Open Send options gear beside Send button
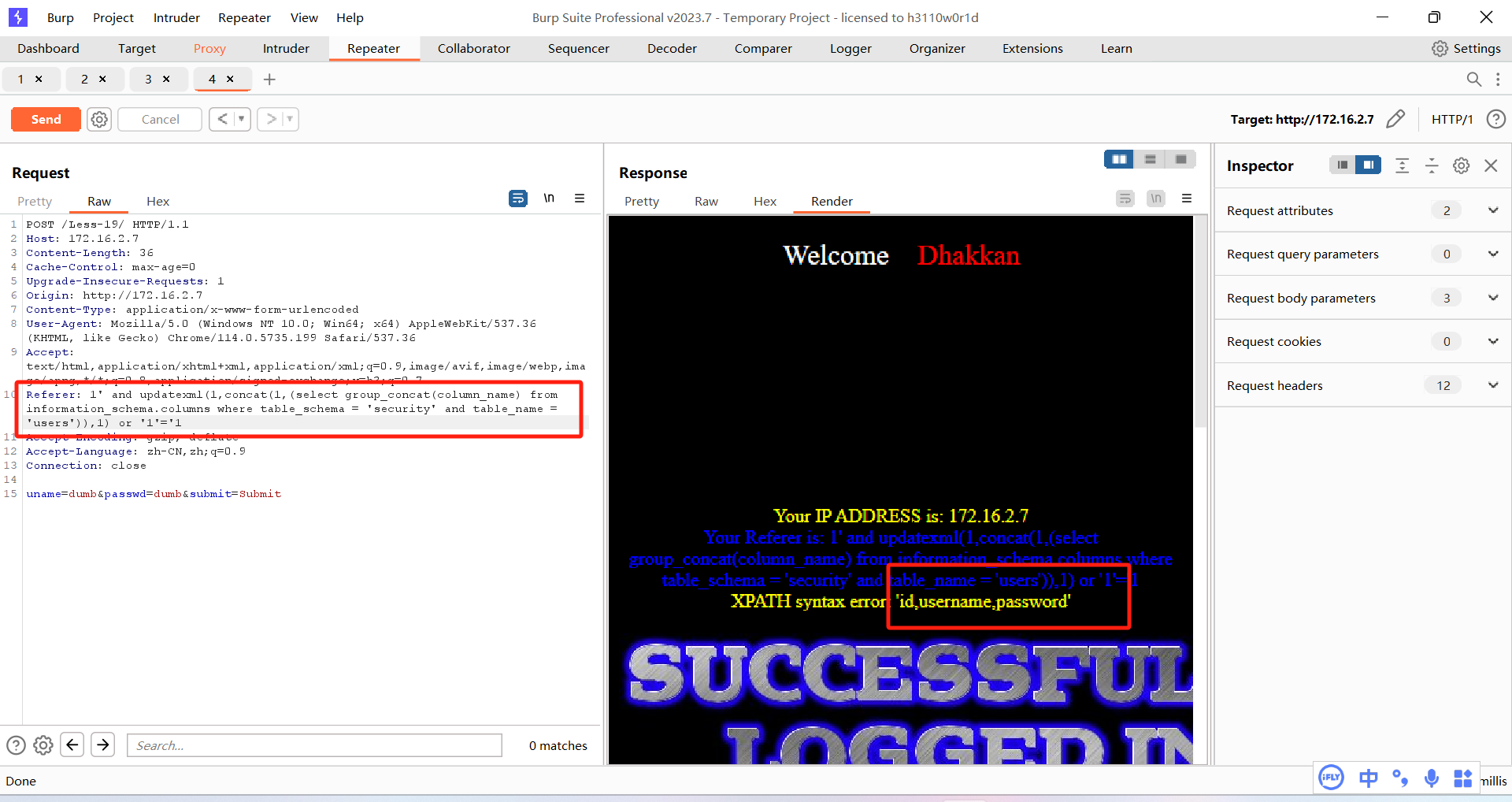The image size is (1512, 802). point(98,119)
